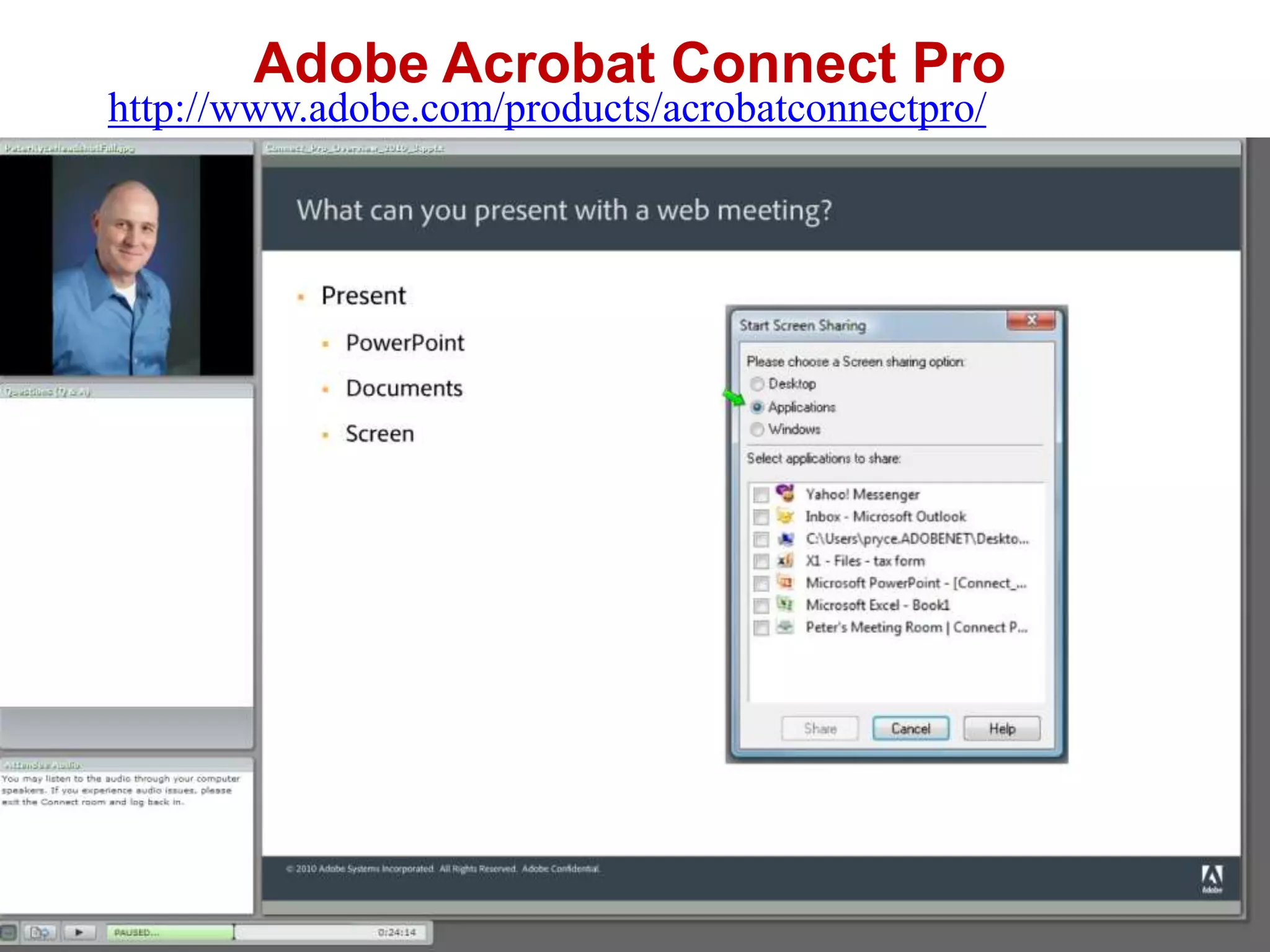Click the '© 2010 Adobe Systems Incorporated' footer text

click(443, 869)
